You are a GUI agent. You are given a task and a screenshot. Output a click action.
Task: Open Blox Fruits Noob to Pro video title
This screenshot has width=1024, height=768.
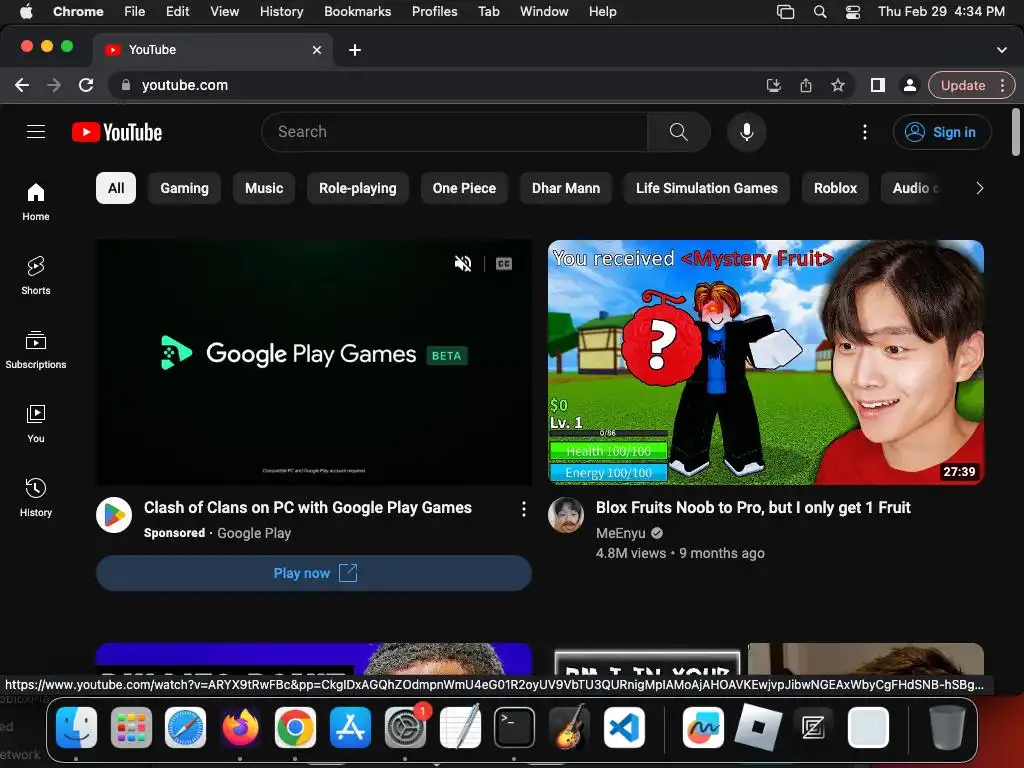753,507
